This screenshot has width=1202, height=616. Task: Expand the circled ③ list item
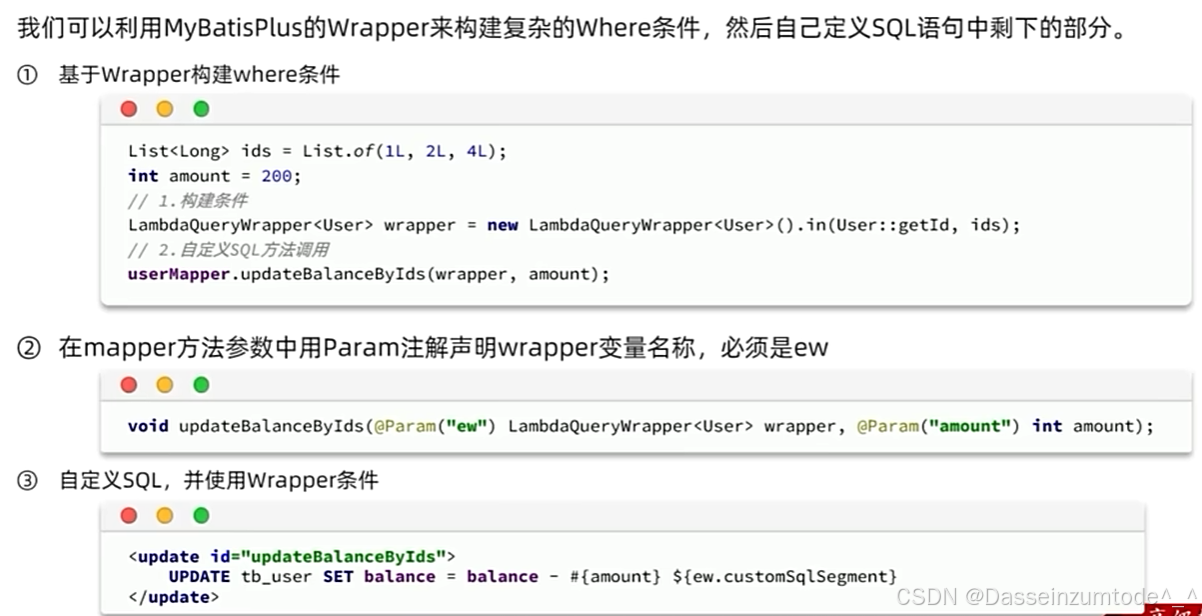click(x=25, y=480)
